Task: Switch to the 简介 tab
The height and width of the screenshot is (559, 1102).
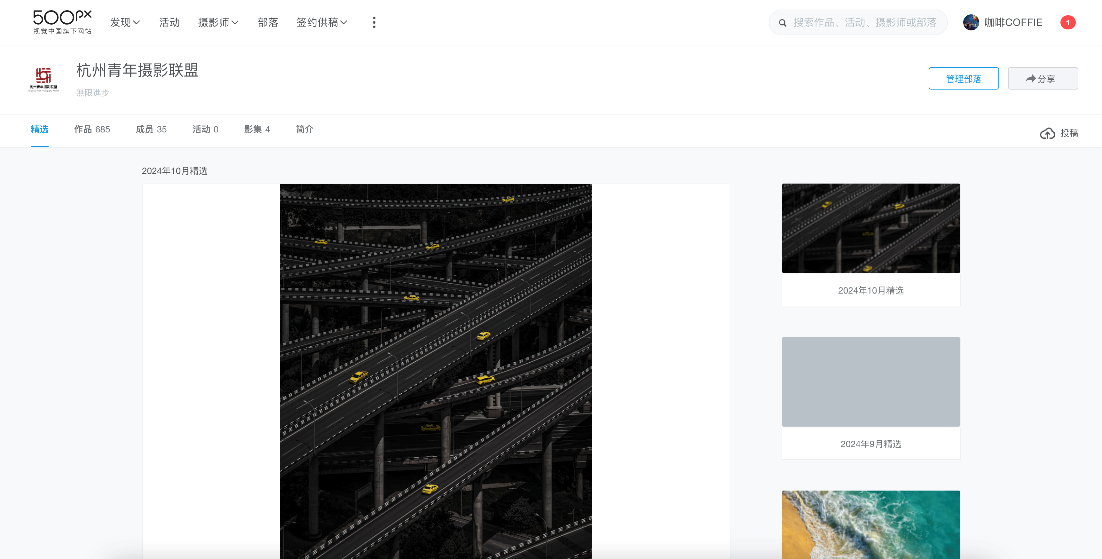Action: coord(304,129)
